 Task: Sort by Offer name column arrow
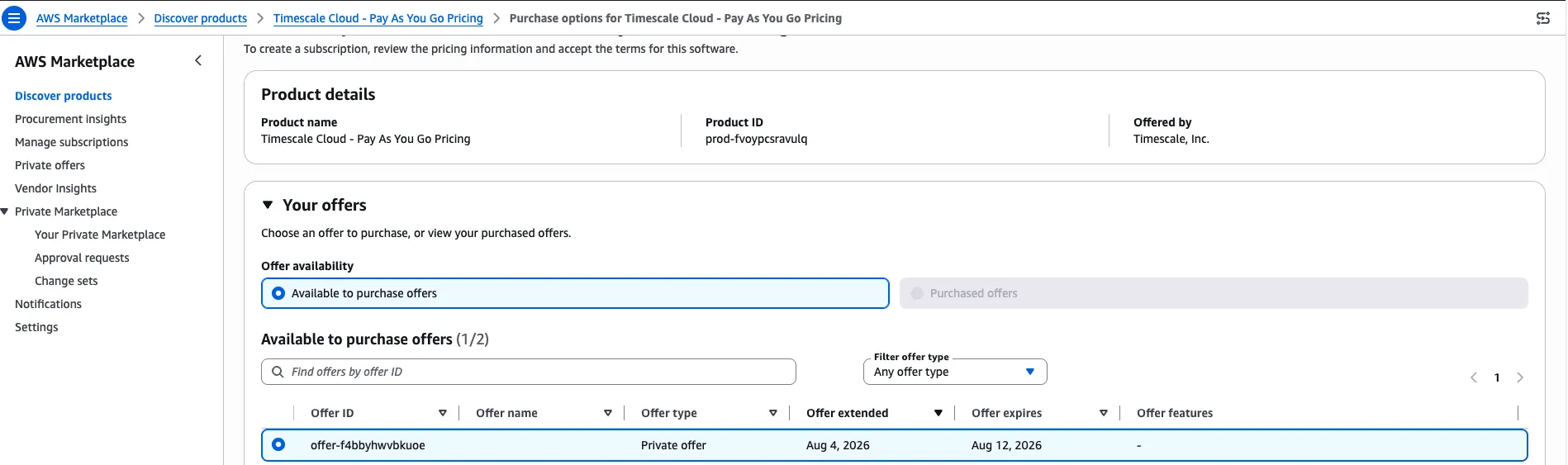pos(608,413)
